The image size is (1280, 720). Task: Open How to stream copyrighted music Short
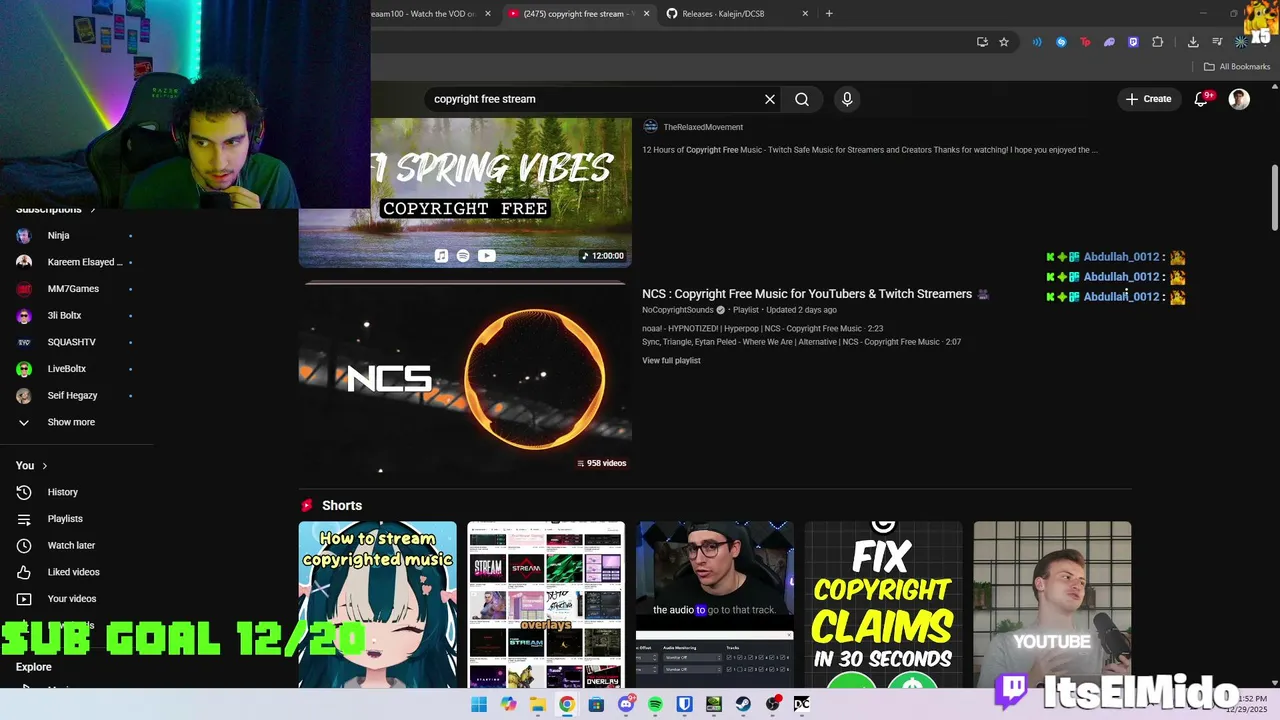pos(377,604)
